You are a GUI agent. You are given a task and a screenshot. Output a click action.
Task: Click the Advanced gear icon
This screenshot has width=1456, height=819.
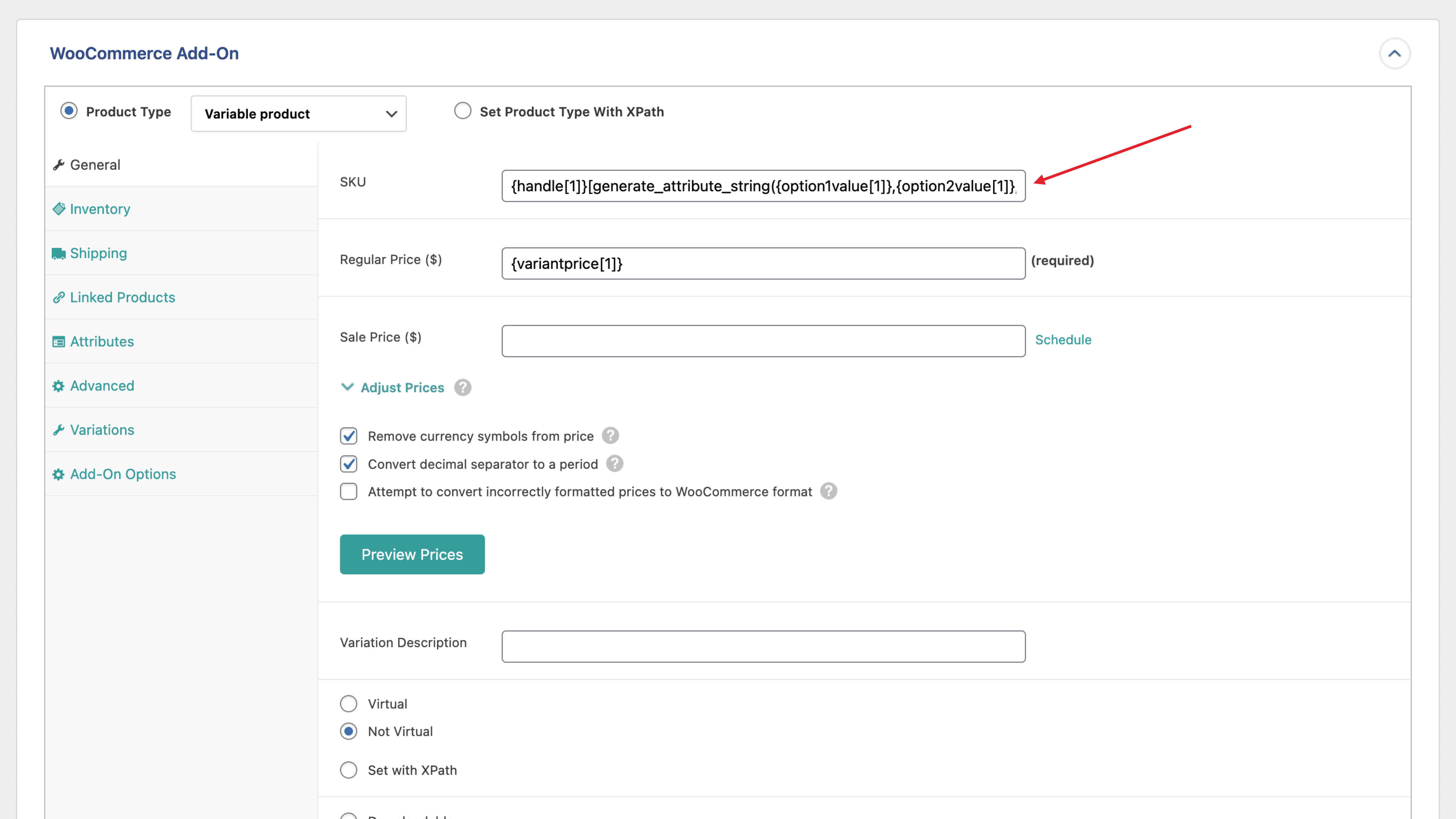[59, 386]
